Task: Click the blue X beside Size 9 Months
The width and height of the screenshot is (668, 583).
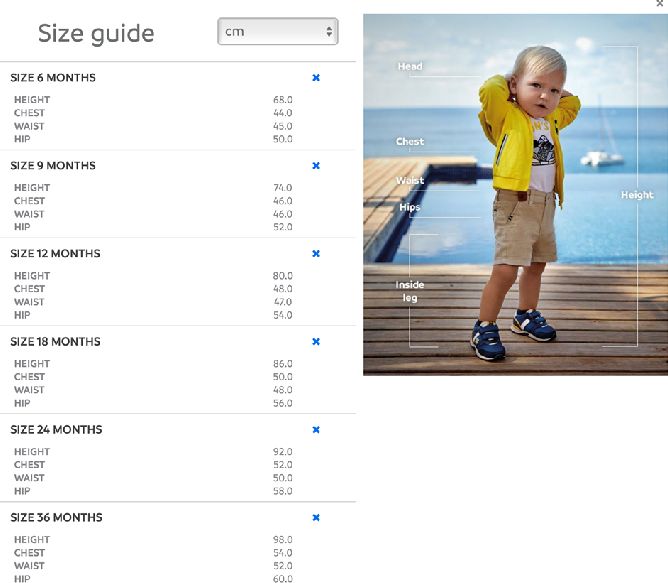Action: pos(316,165)
